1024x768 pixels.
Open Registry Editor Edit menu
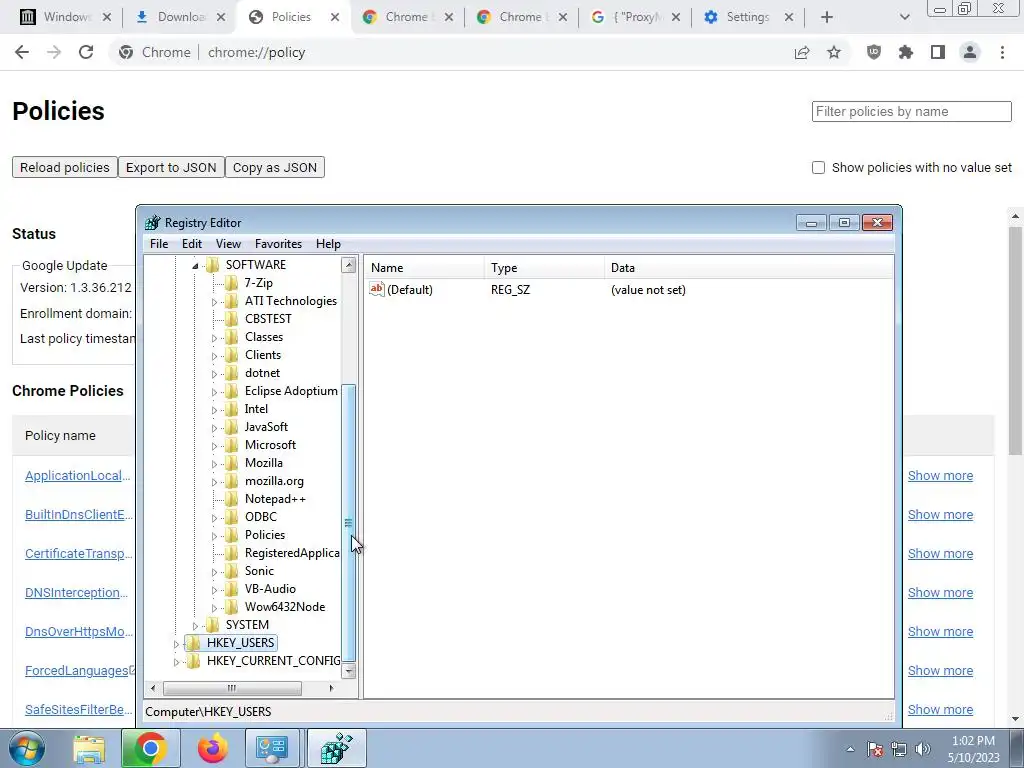[191, 244]
